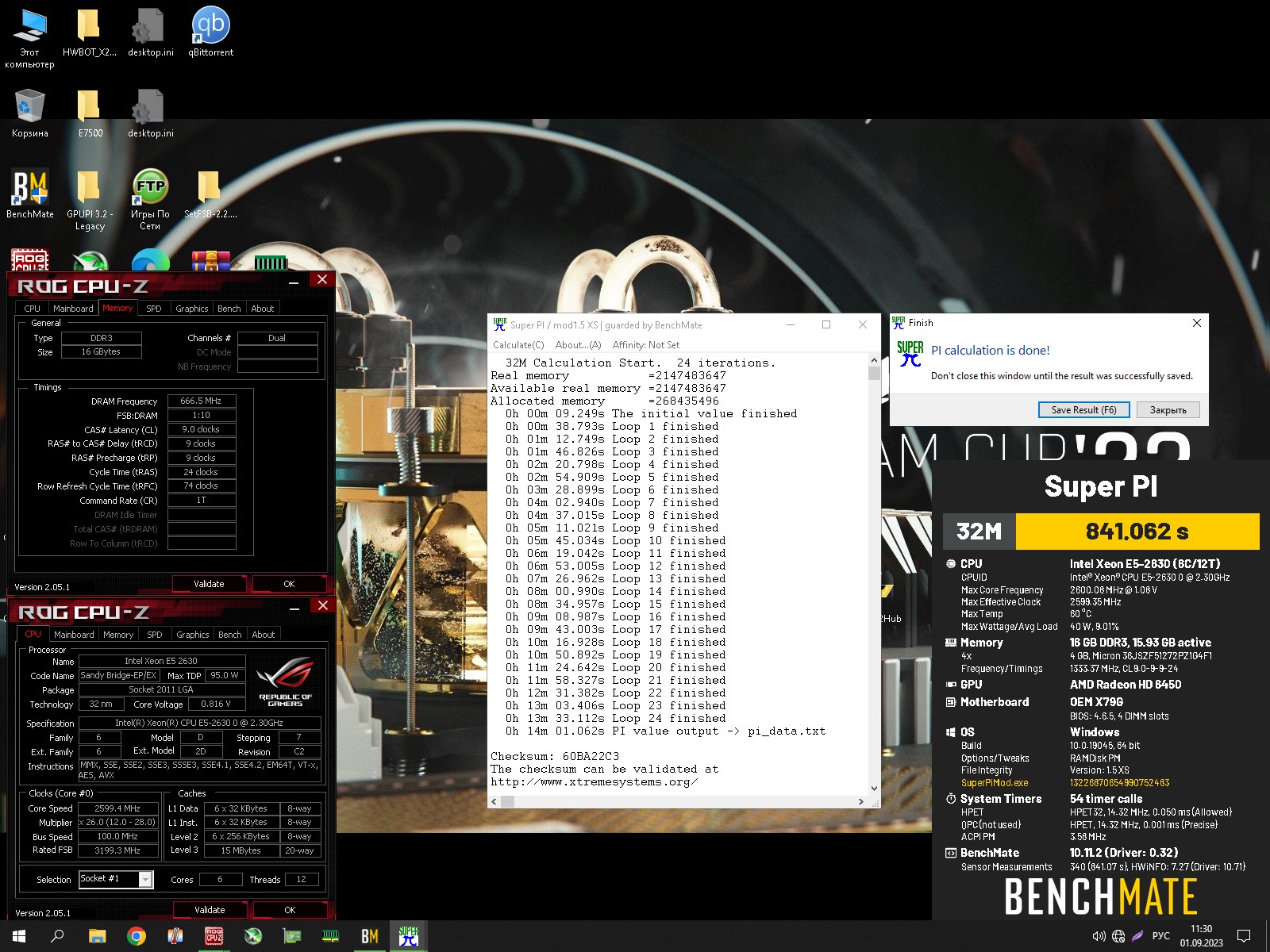The width and height of the screenshot is (1270, 952).
Task: Select the Microsoft Edge desktop icon
Action: (150, 261)
